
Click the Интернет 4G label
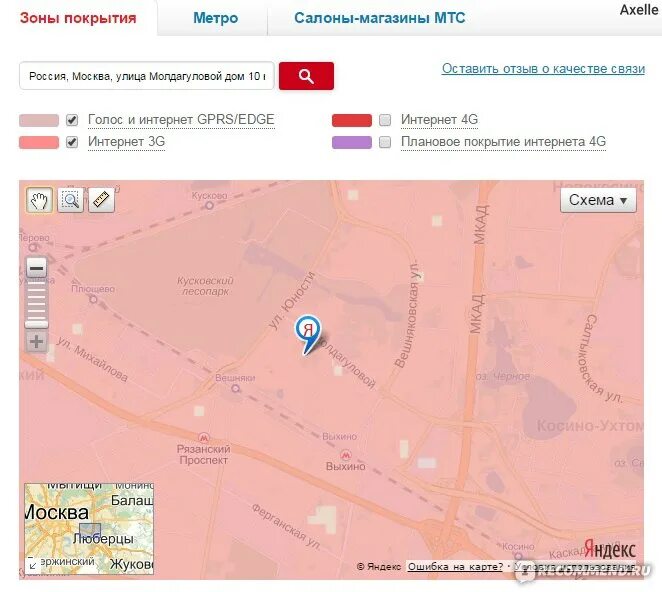point(440,120)
